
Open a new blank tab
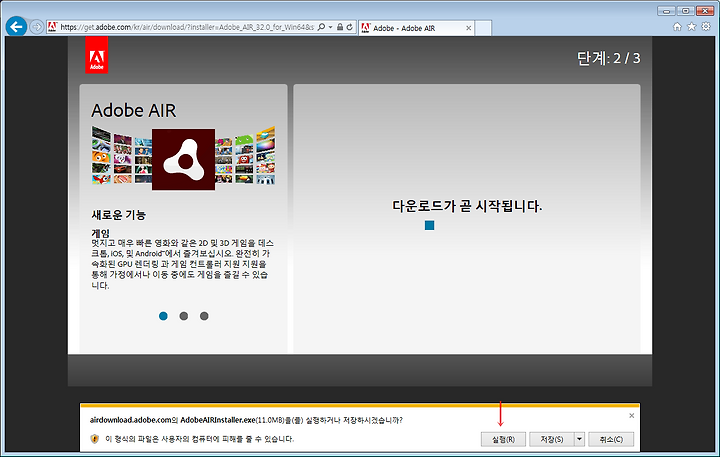tap(483, 28)
